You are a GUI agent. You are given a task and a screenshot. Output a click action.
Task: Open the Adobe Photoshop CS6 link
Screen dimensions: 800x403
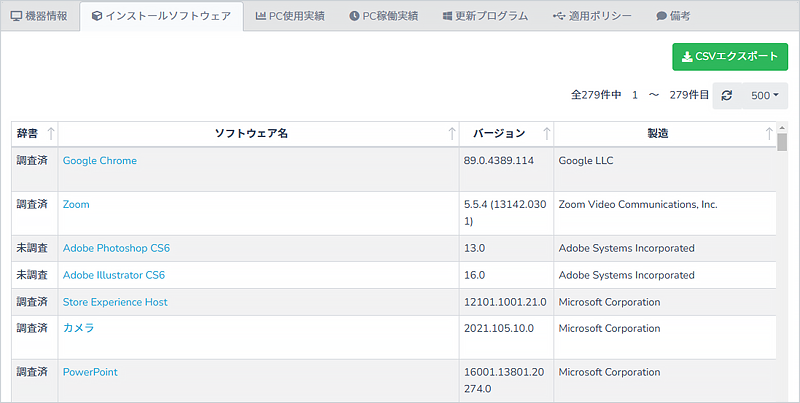(x=116, y=248)
